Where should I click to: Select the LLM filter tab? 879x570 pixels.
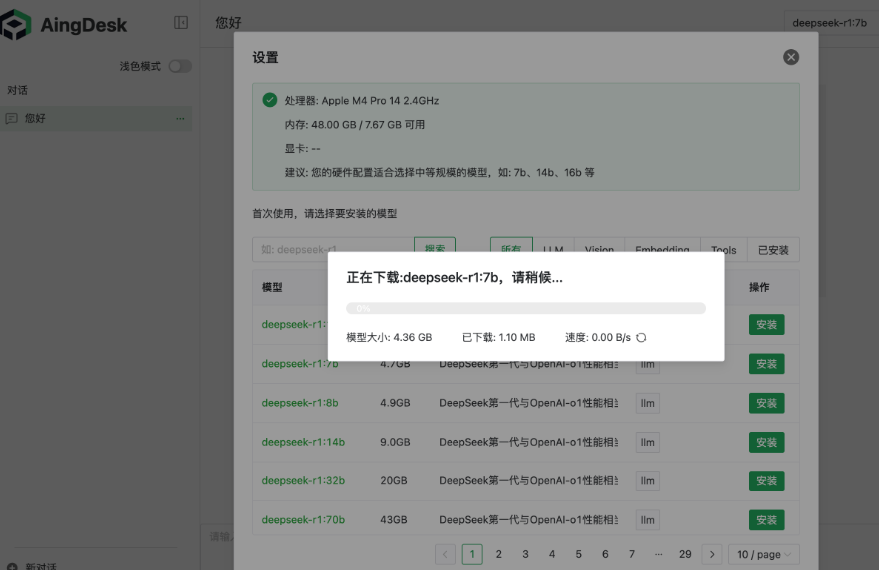click(x=553, y=249)
